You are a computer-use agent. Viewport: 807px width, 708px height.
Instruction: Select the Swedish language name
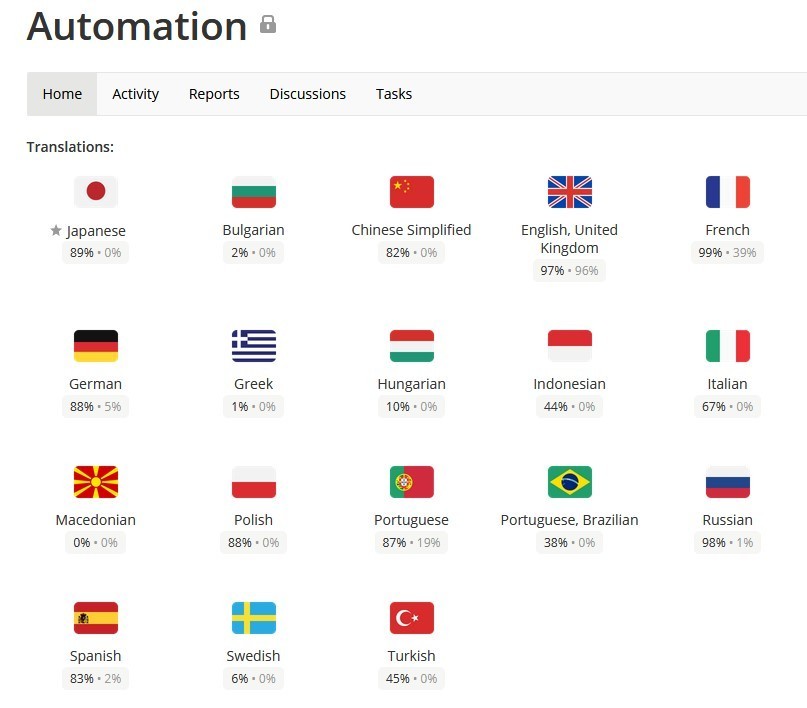[x=253, y=656]
